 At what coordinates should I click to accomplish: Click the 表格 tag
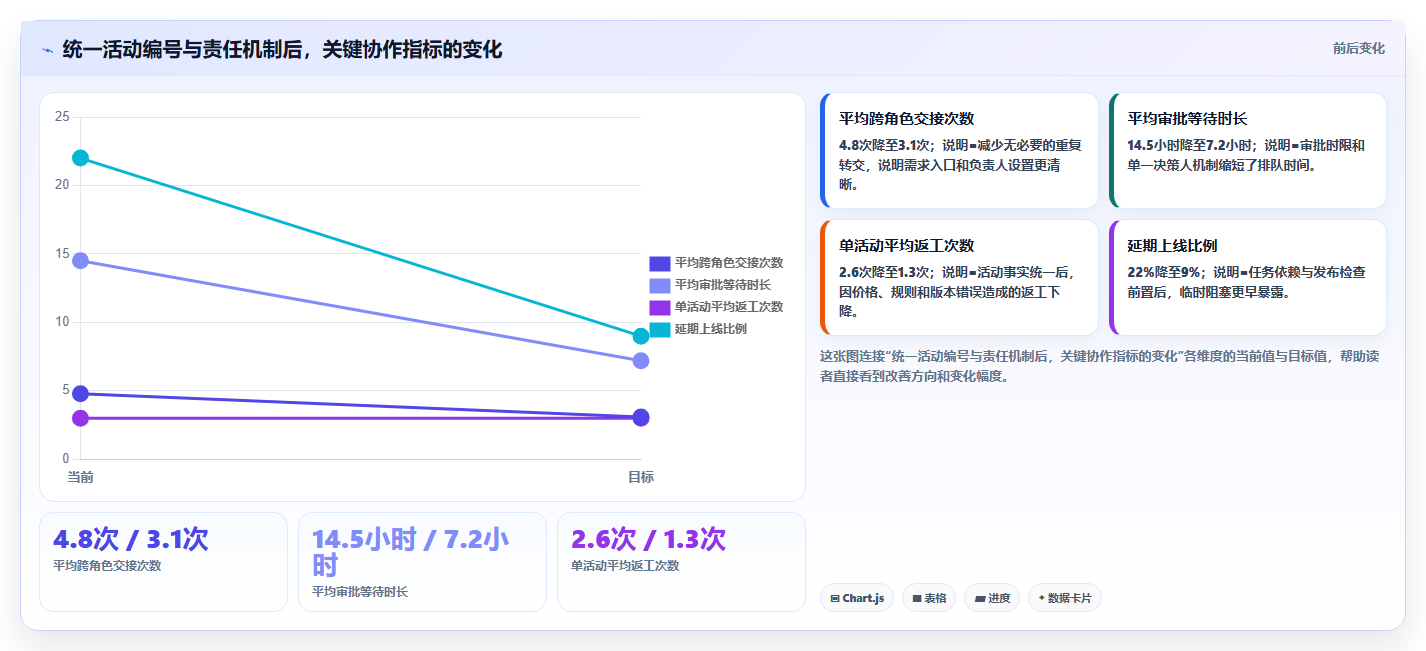click(x=929, y=598)
